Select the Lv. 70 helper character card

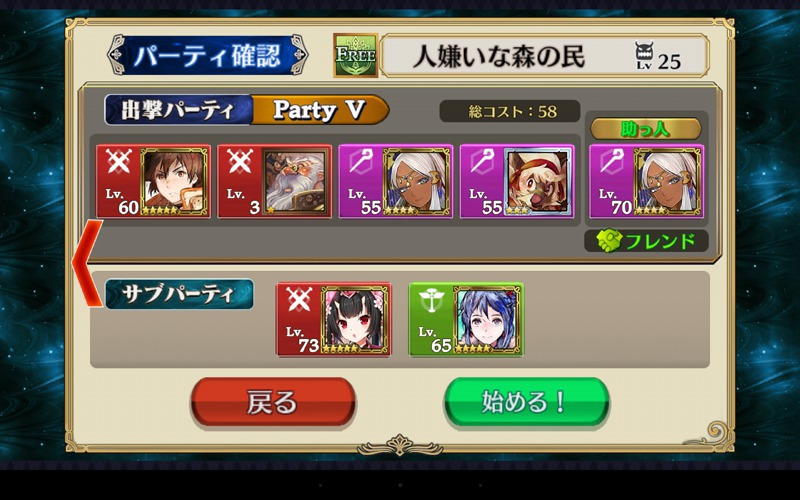pos(646,182)
